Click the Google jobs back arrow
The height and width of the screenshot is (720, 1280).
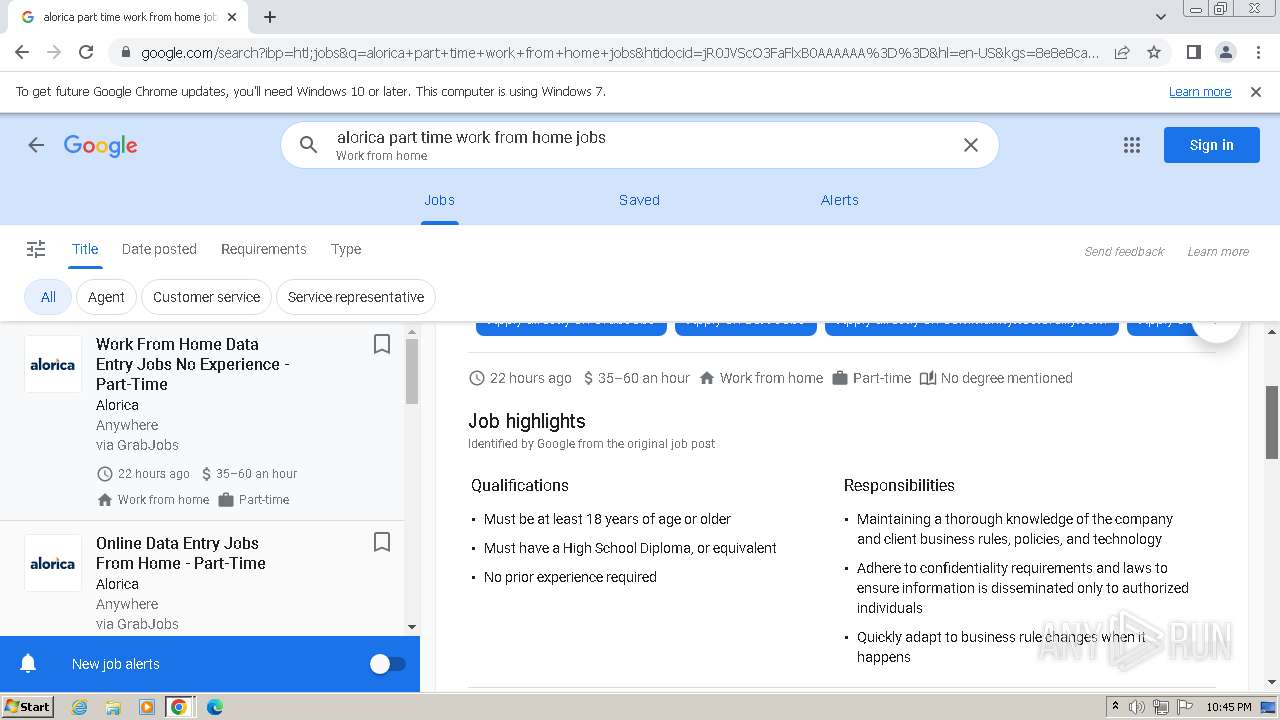[36, 145]
